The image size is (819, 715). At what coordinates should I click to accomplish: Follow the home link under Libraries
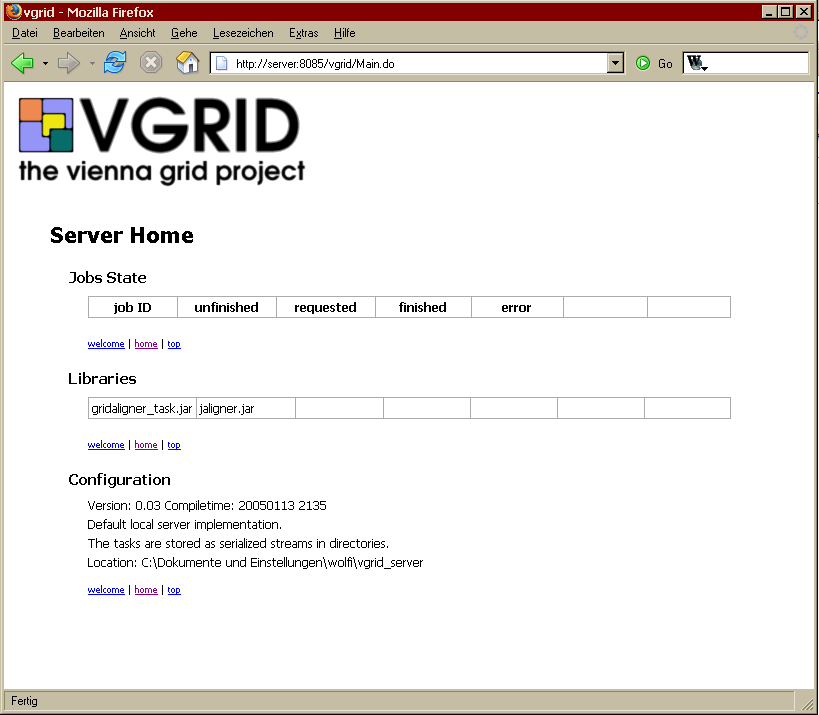pyautogui.click(x=146, y=444)
